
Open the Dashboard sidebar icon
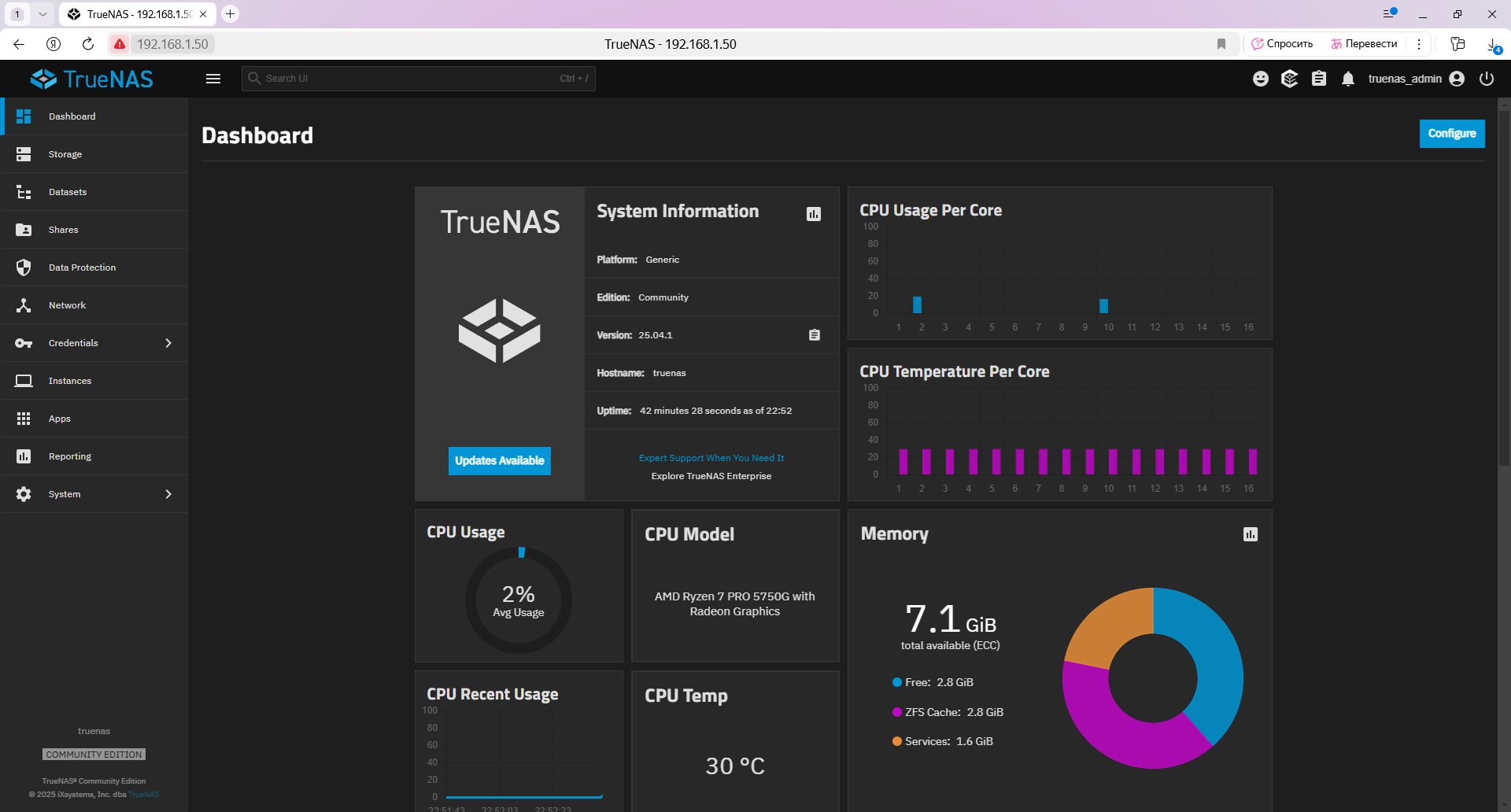24,116
